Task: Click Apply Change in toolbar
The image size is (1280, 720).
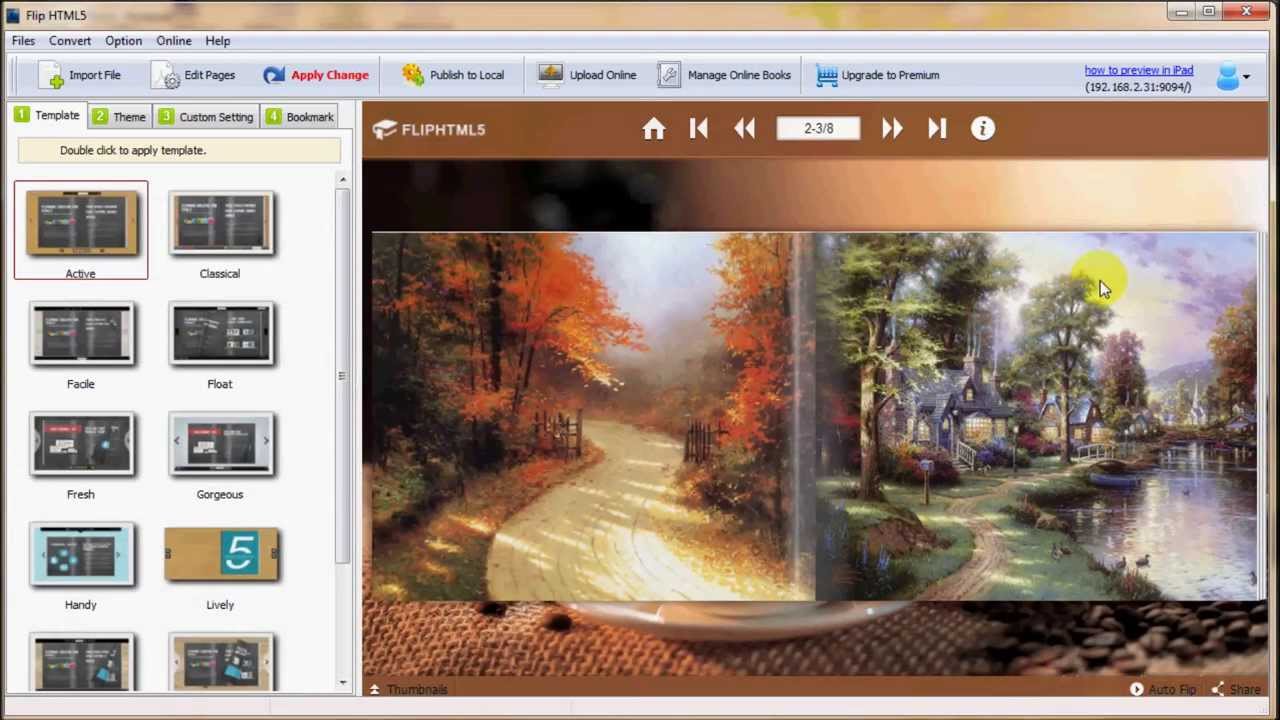Action: click(x=316, y=75)
